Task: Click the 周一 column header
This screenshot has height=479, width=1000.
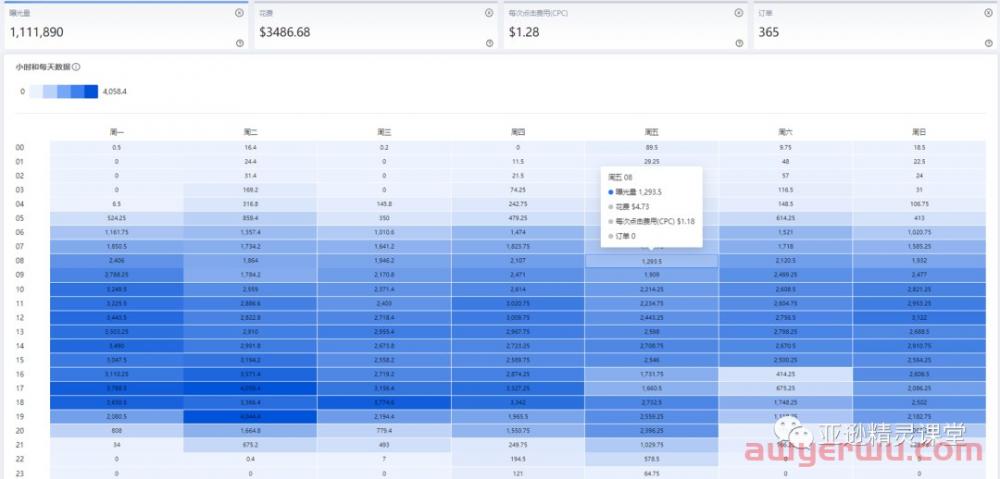Action: point(117,133)
